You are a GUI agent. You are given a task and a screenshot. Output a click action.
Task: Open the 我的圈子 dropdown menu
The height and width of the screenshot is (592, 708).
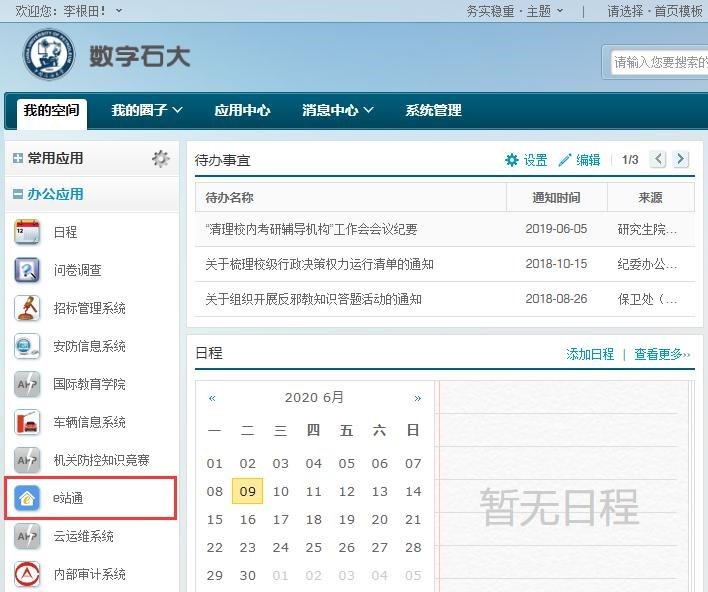(x=146, y=110)
